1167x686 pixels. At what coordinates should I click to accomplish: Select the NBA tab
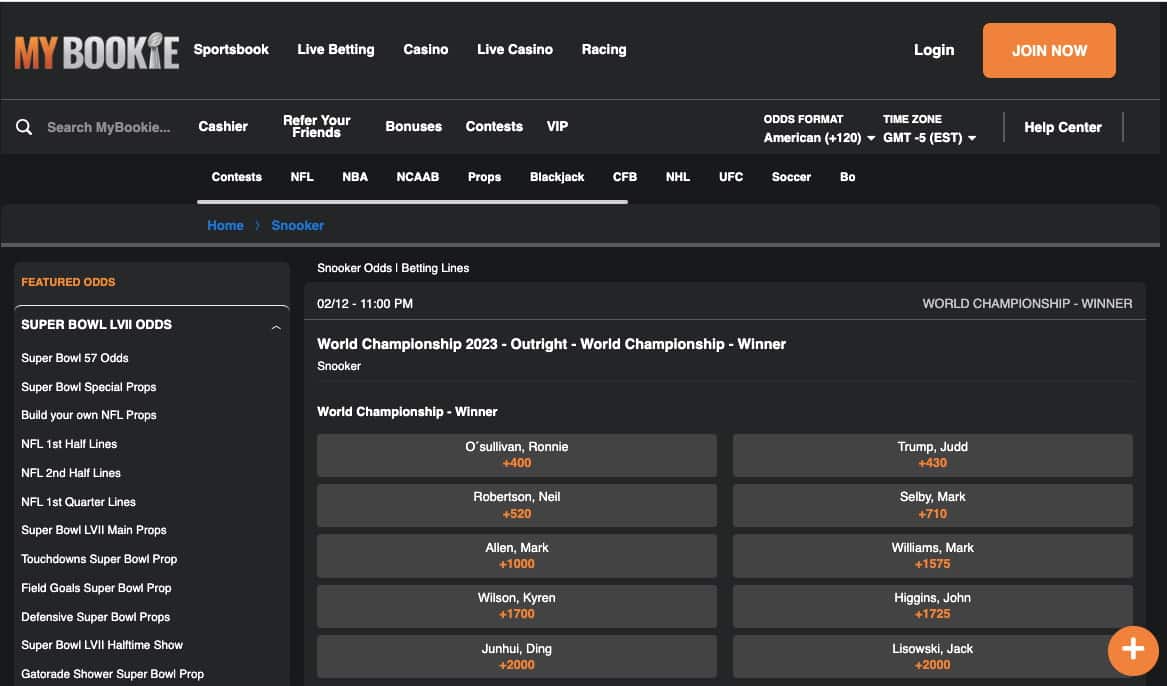pyautogui.click(x=355, y=177)
